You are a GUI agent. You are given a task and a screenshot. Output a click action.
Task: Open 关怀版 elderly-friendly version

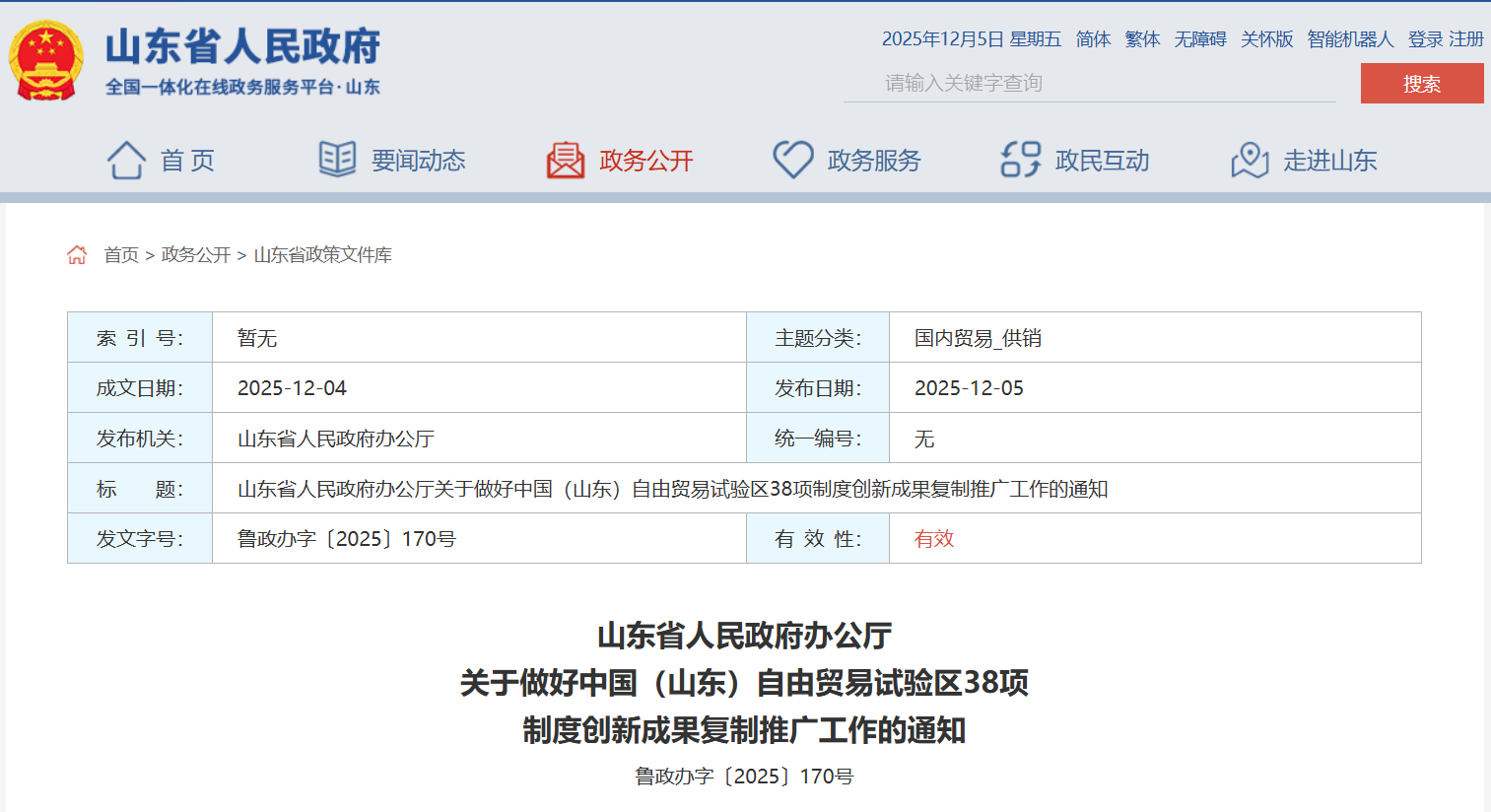coord(1266,40)
